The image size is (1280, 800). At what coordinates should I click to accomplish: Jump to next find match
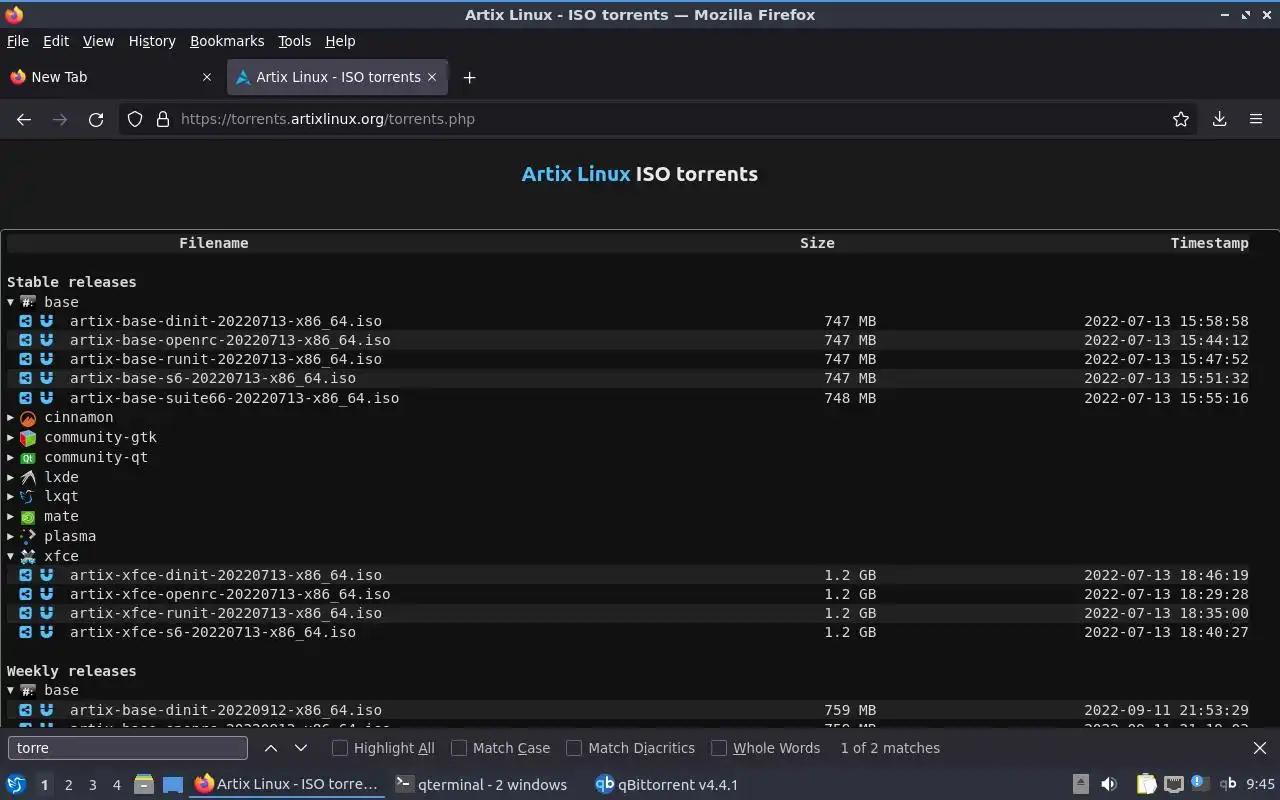tap(301, 748)
